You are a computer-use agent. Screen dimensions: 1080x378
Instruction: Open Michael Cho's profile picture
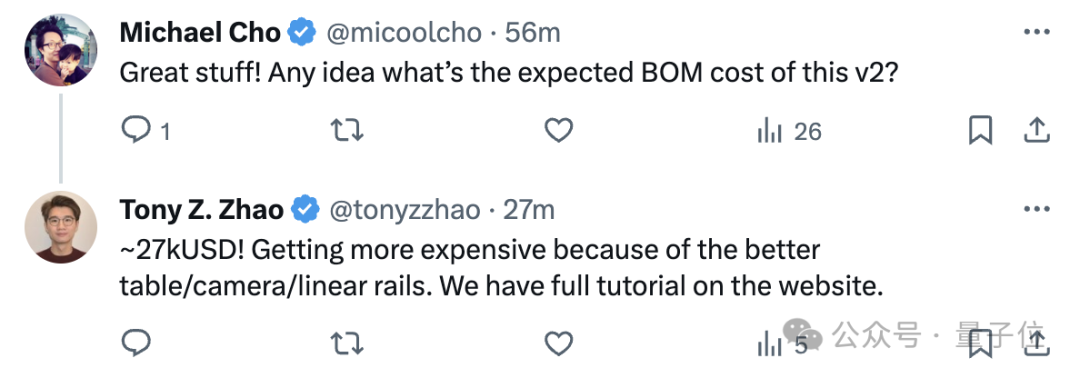pos(61,50)
